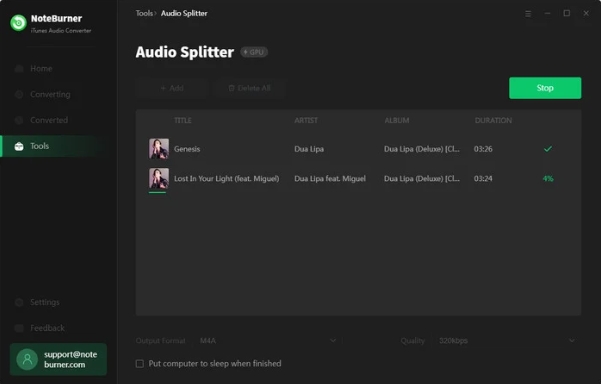Click the user avatar icon
This screenshot has width=601, height=384.
click(27, 359)
